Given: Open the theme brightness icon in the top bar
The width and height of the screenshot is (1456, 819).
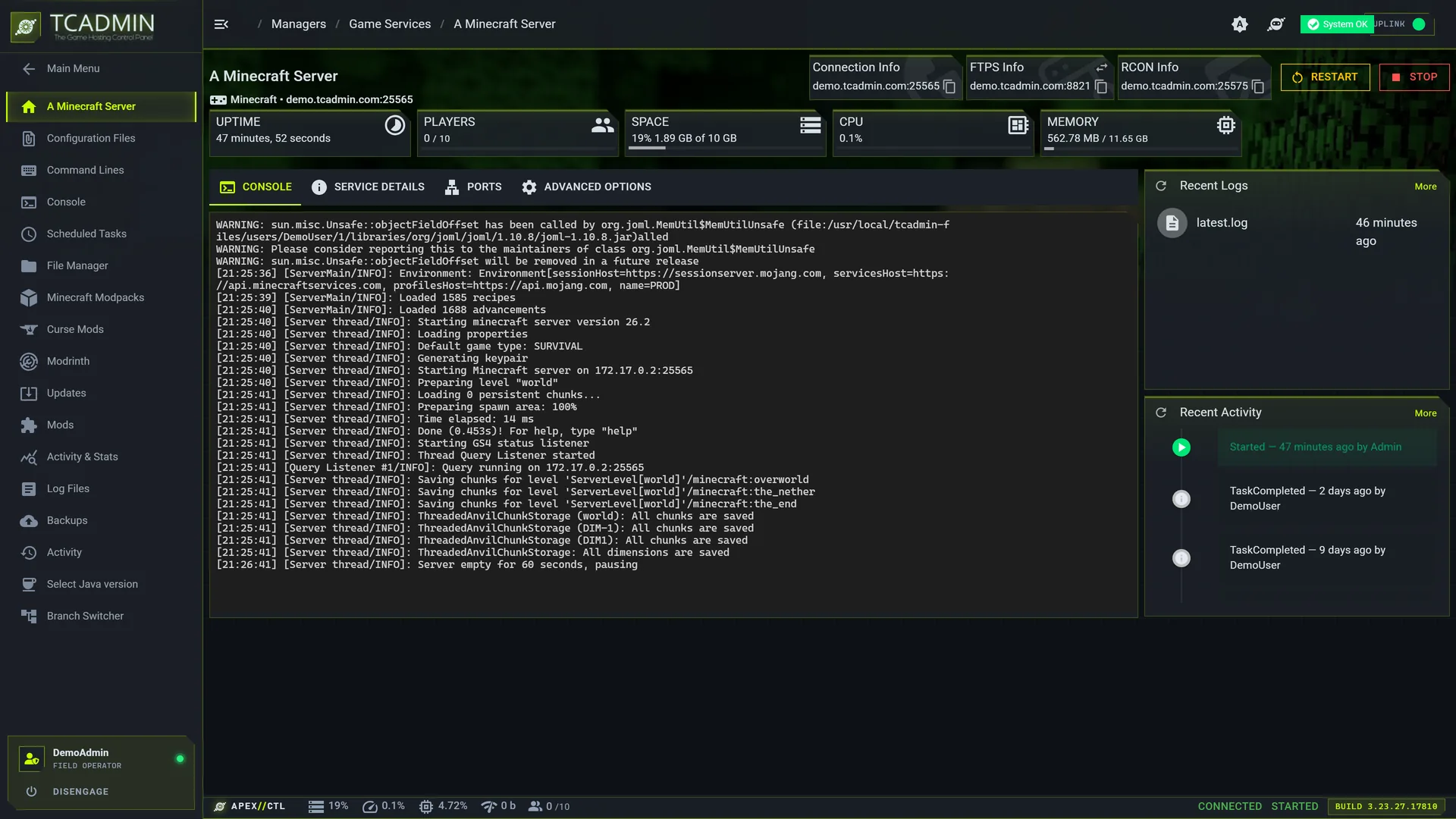Looking at the screenshot, I should tap(1239, 24).
